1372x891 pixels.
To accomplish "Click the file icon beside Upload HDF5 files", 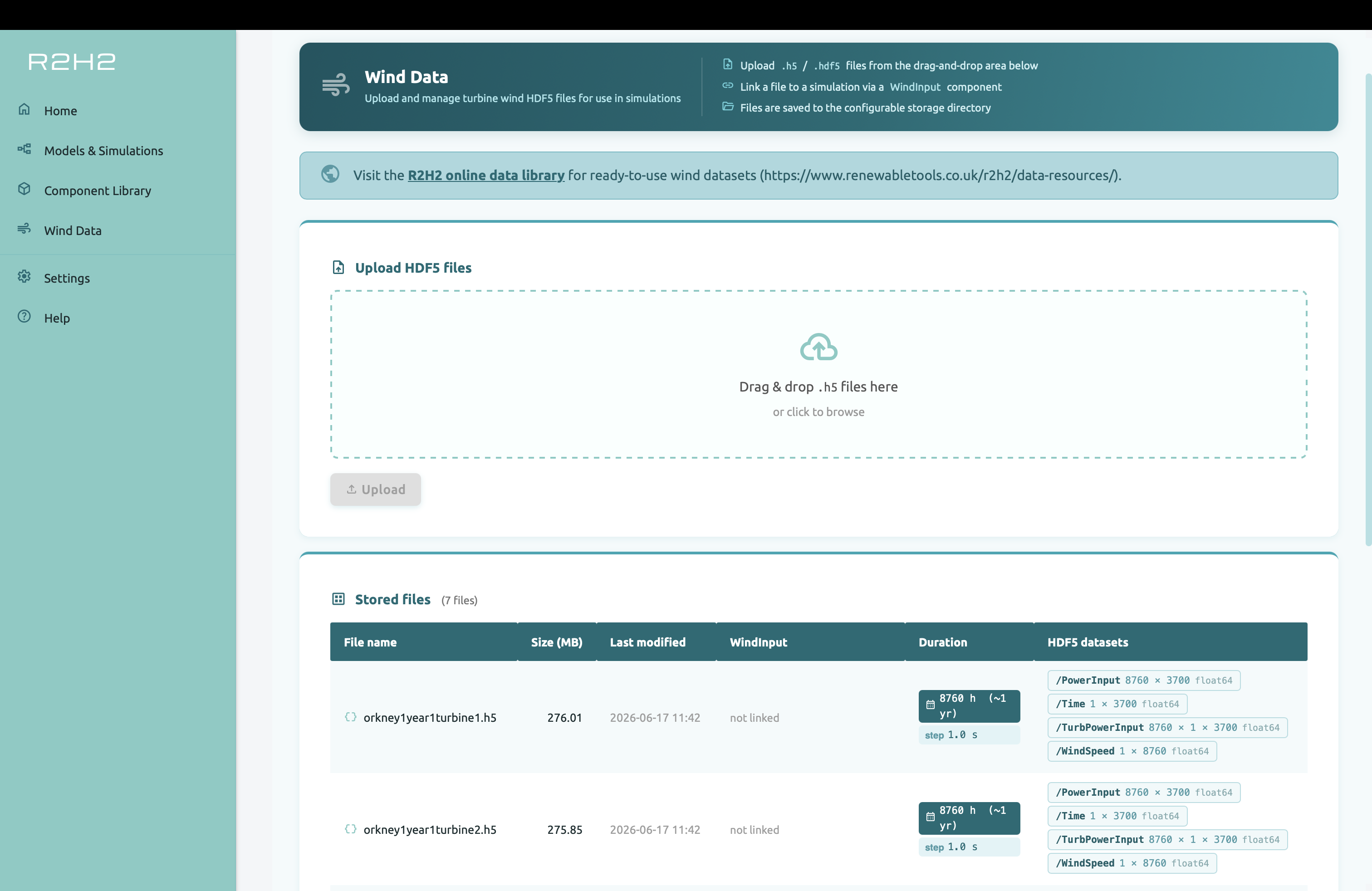I will pyautogui.click(x=338, y=267).
